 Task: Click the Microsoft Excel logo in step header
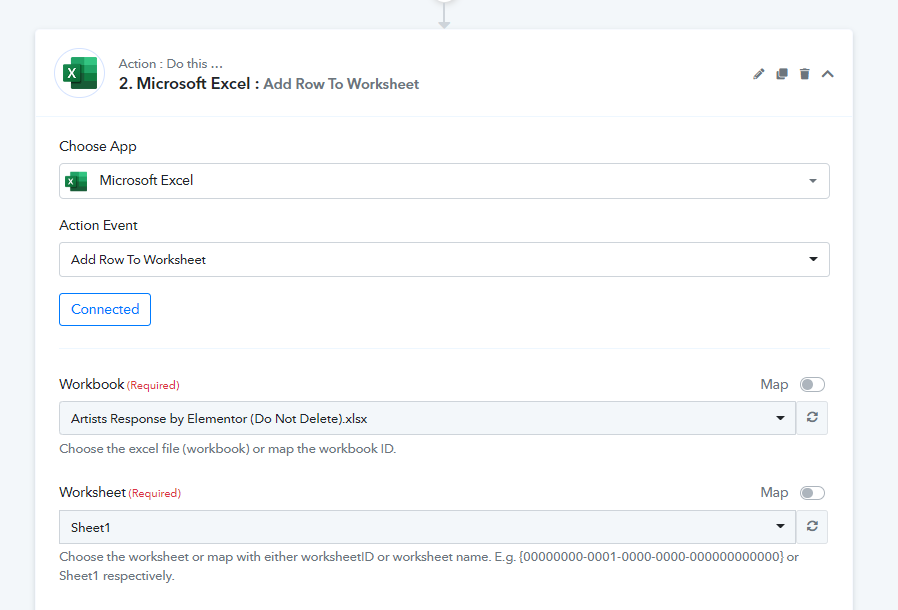pyautogui.click(x=80, y=73)
